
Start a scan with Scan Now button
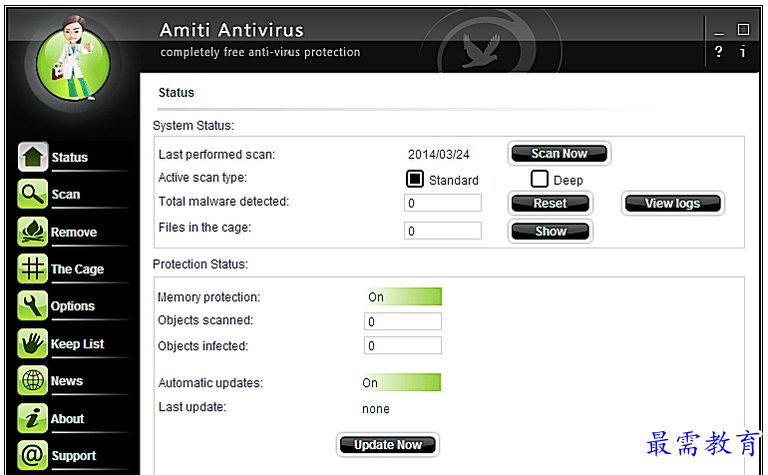pos(559,154)
